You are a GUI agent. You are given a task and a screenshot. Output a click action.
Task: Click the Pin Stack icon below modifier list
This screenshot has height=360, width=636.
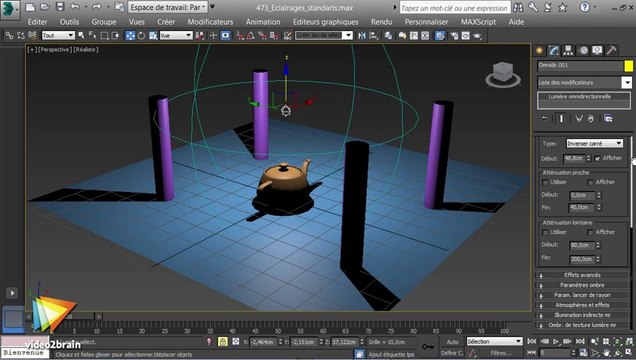544,118
